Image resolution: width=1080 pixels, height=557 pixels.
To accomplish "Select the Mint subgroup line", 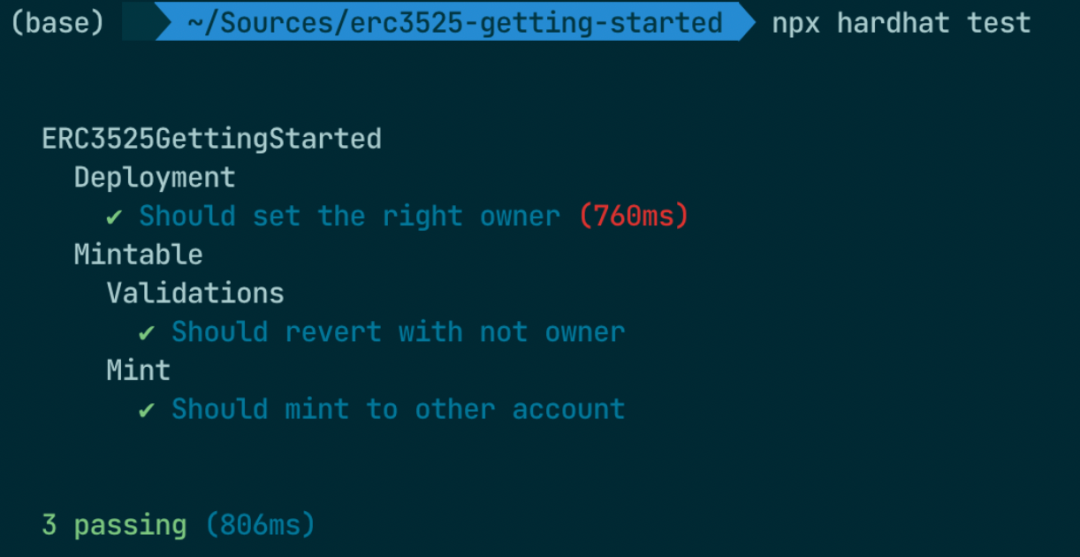I will (138, 370).
